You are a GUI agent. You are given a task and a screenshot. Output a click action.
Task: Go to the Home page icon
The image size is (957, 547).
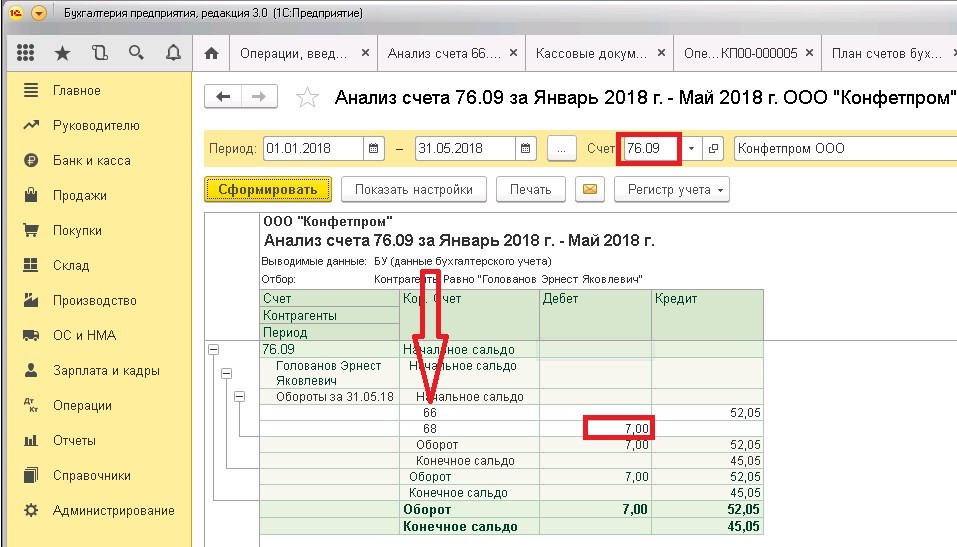[211, 53]
